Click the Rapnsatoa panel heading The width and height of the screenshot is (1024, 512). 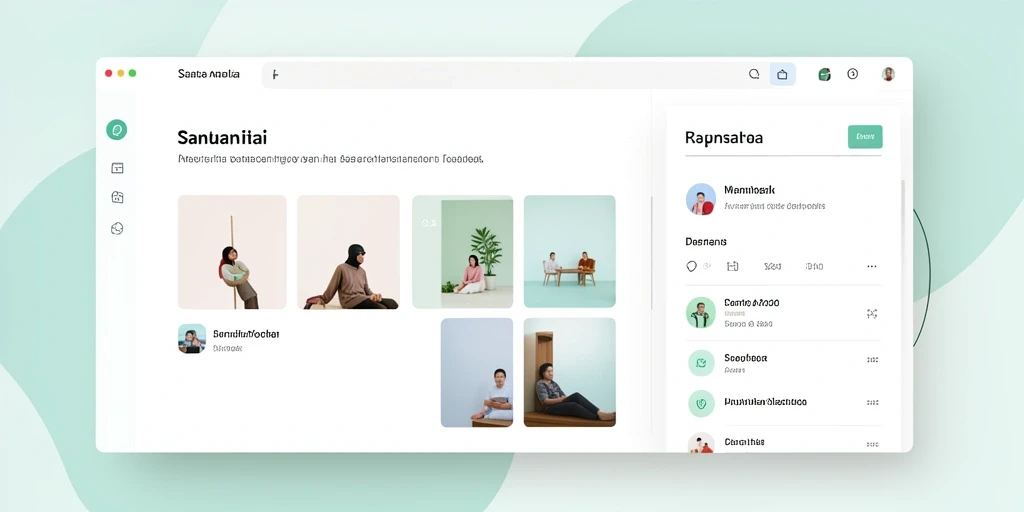[x=724, y=138]
